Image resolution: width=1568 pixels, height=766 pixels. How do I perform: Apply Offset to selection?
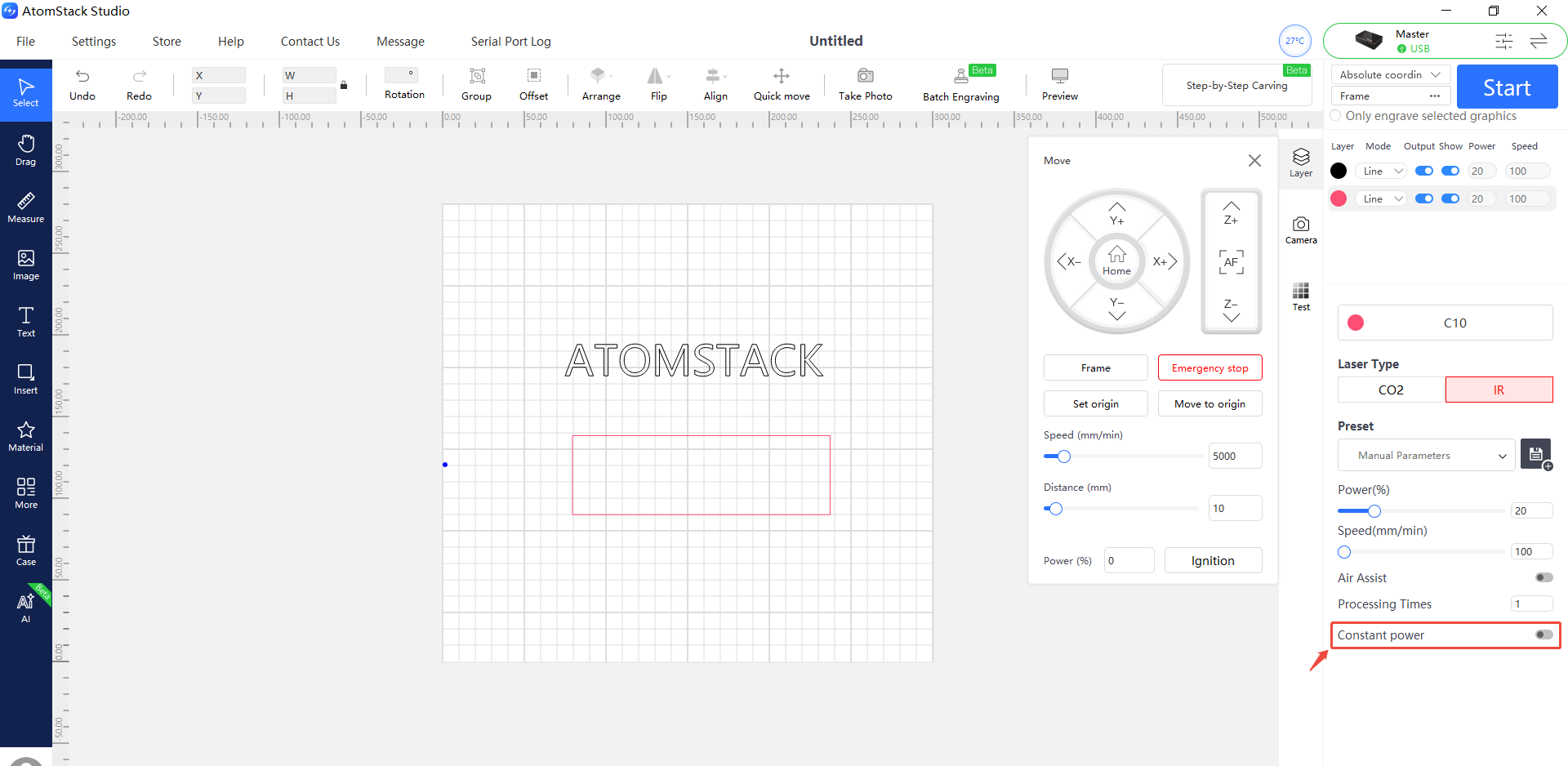[534, 85]
